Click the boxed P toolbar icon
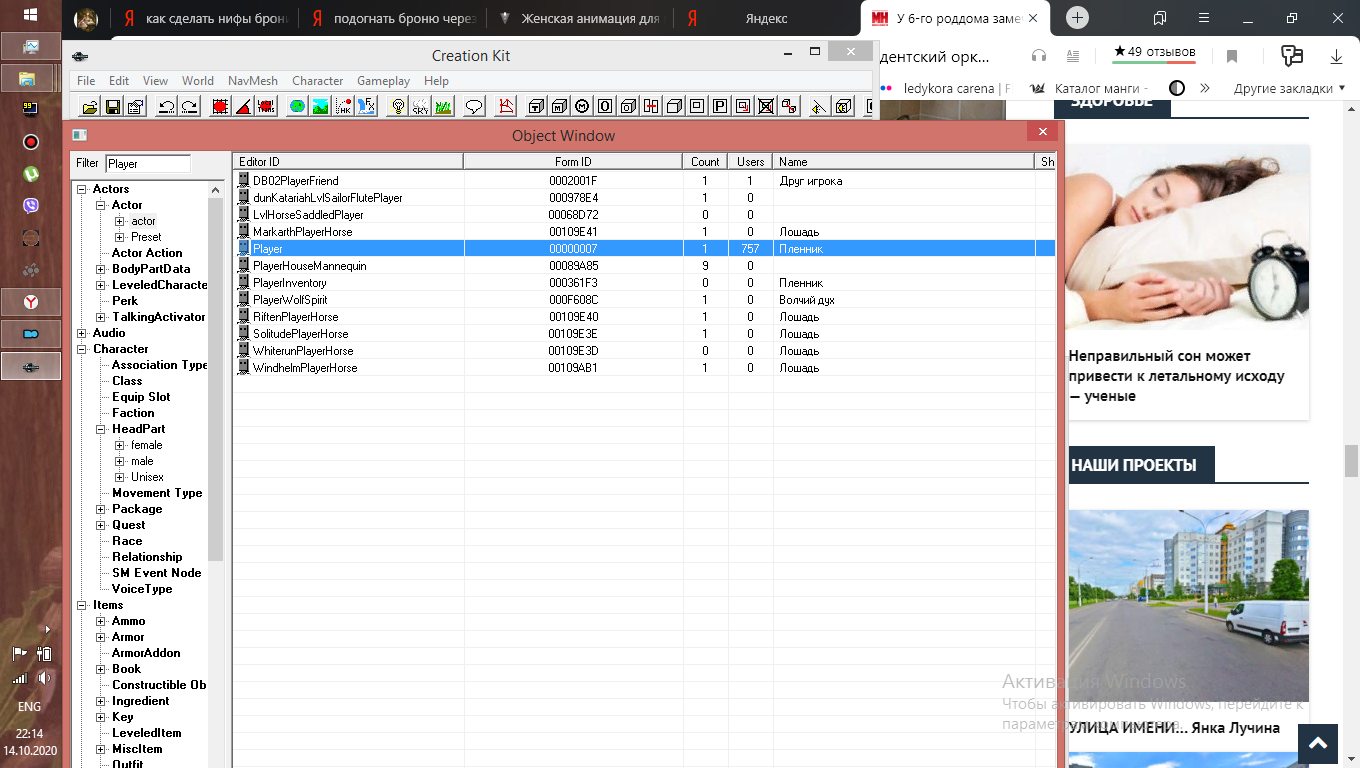Image resolution: width=1360 pixels, height=768 pixels. [x=720, y=106]
